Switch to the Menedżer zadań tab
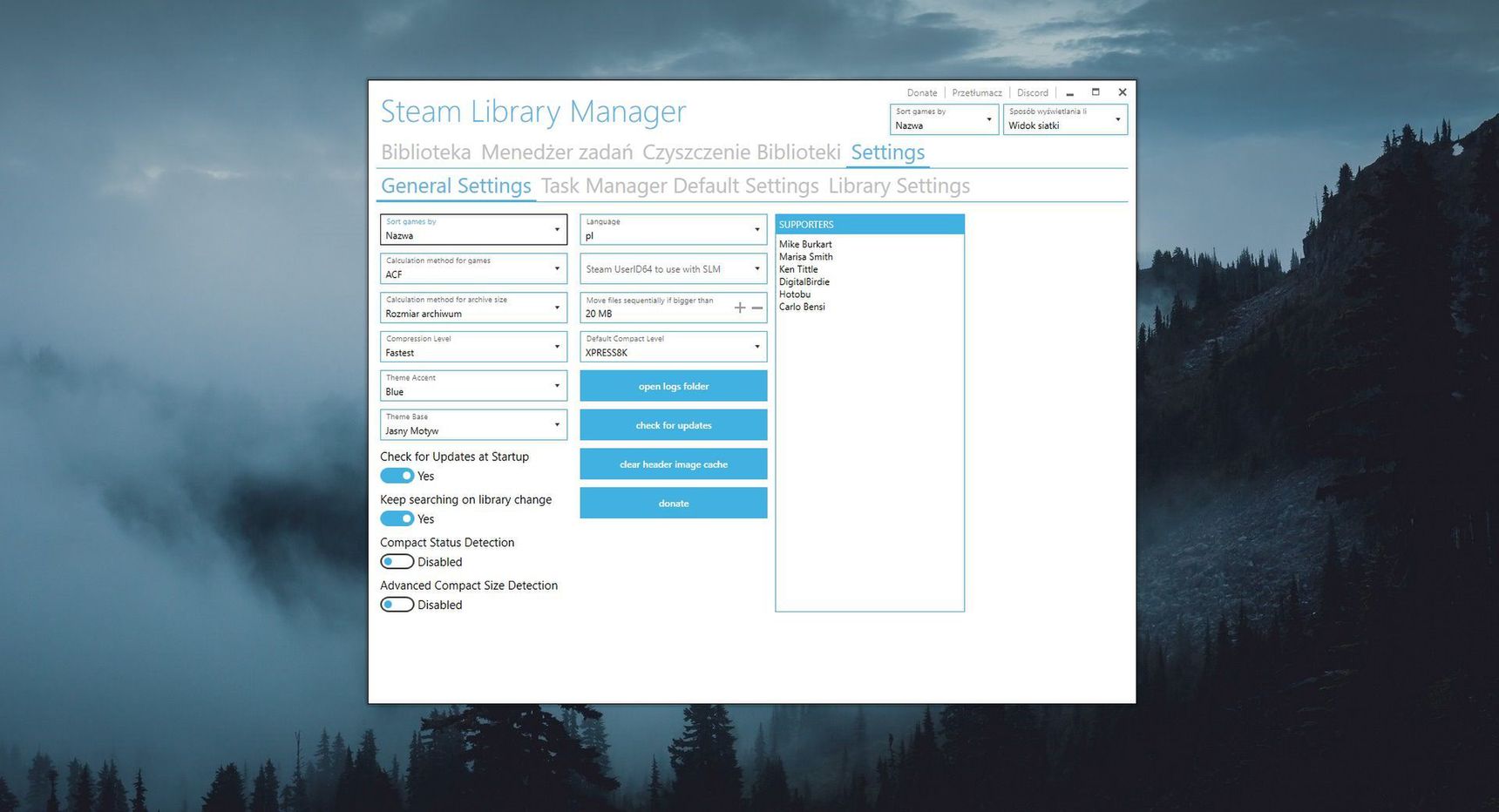 (x=557, y=152)
